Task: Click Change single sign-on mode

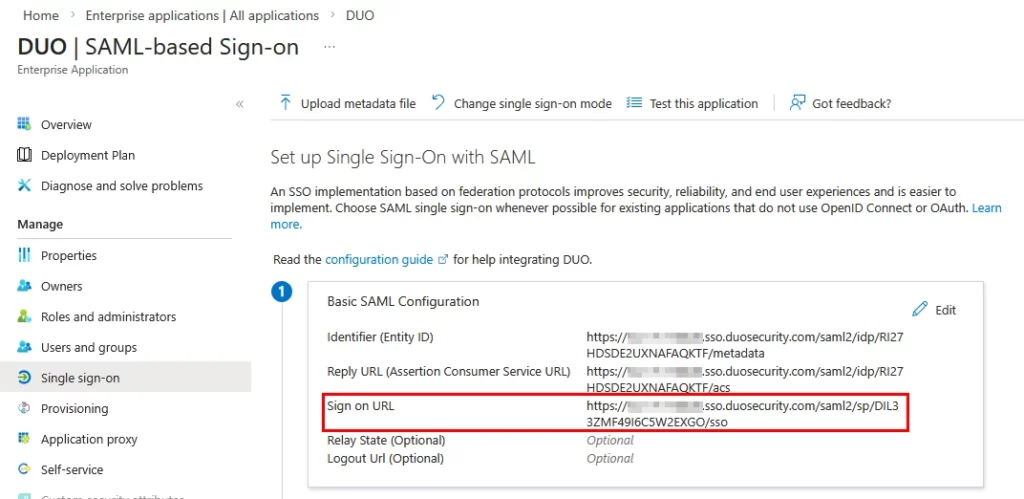Action: [533, 104]
